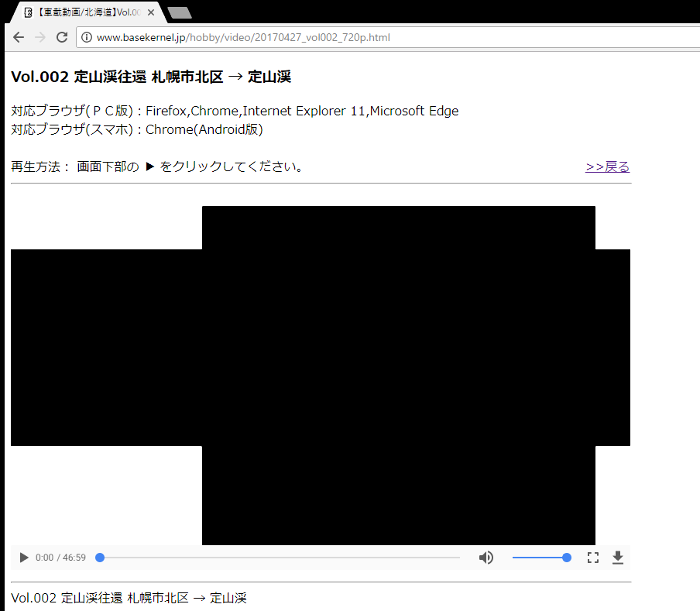The height and width of the screenshot is (611, 700).
Task: Click the Vol.002 caption below the video
Action: [x=128, y=598]
